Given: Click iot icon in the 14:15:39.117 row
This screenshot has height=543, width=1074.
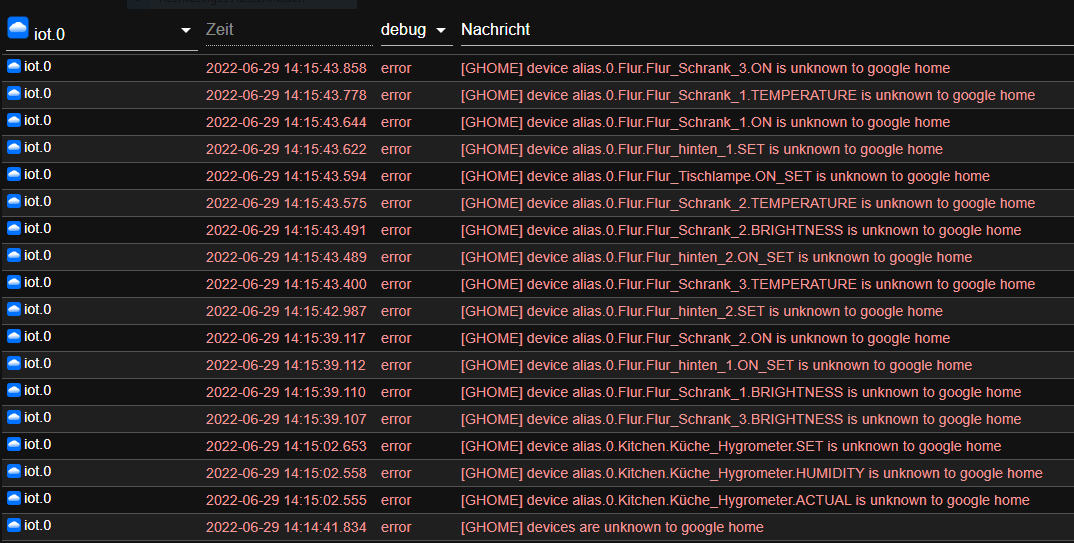Looking at the screenshot, I should tap(14, 336).
